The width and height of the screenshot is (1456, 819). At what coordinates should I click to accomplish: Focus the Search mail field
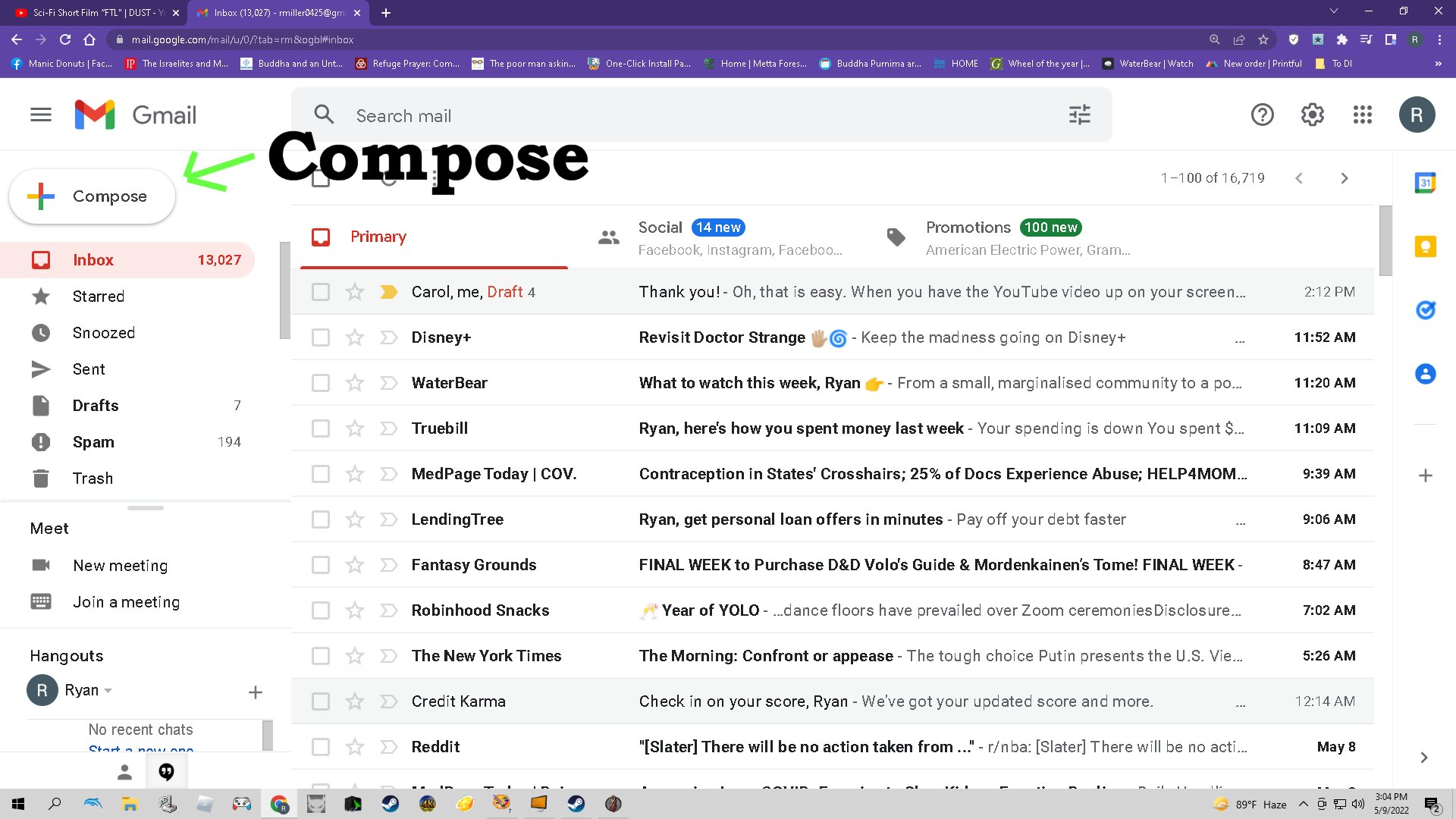click(701, 115)
